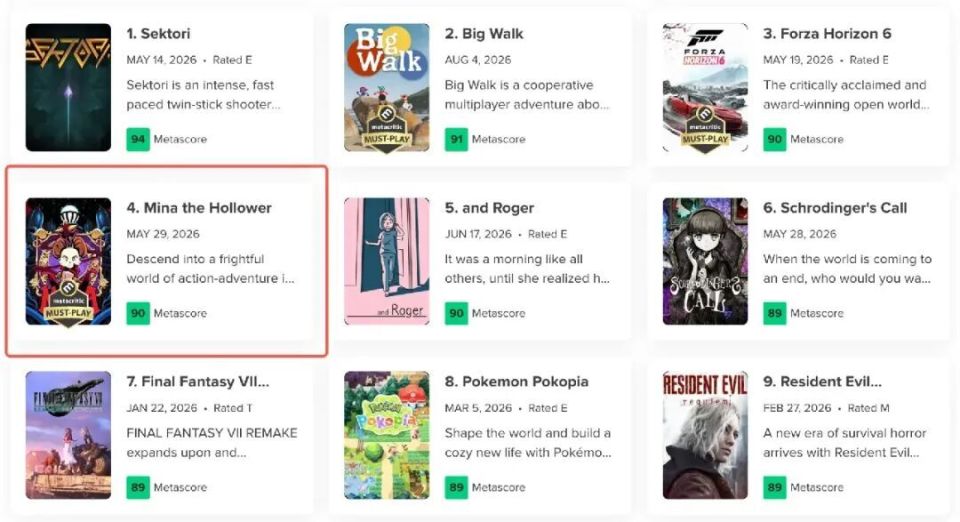Open the Big Walk cover art thumbnail
This screenshot has width=960, height=522.
386,88
